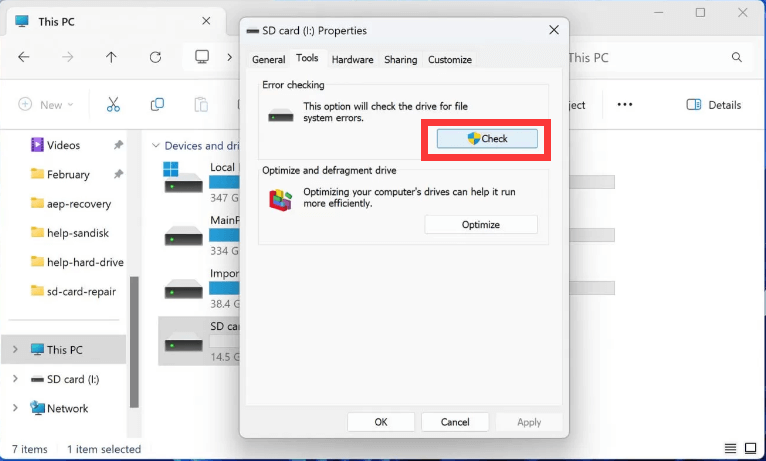This screenshot has width=766, height=461.
Task: Click the Copy icon in toolbar
Action: coord(157,105)
